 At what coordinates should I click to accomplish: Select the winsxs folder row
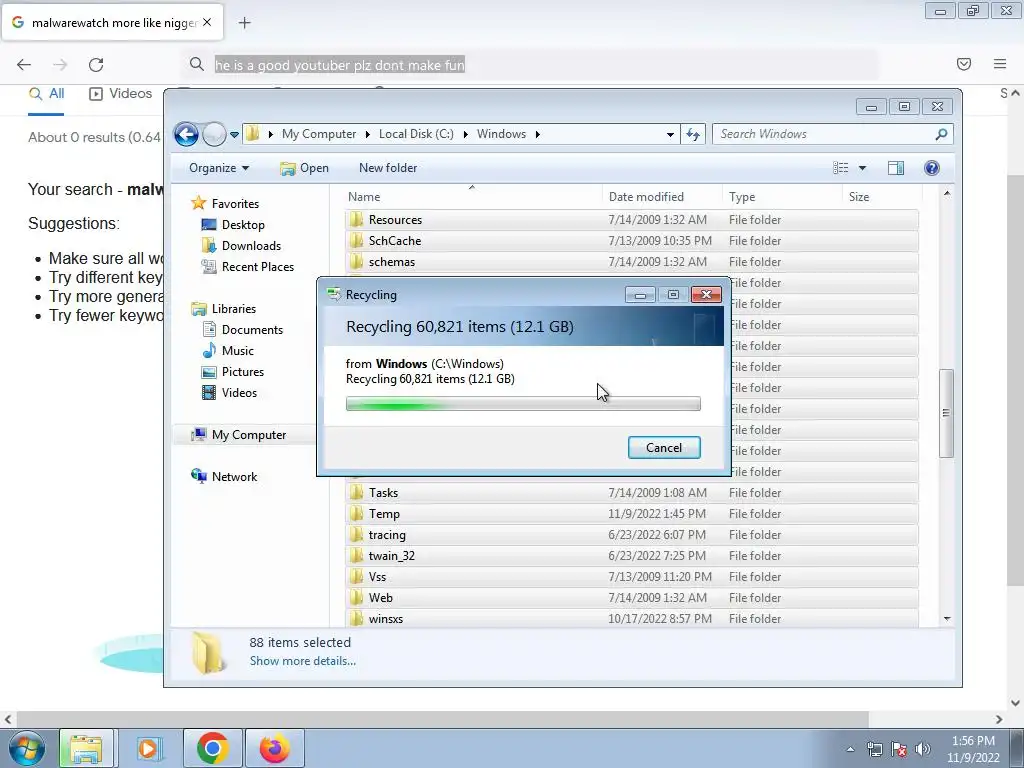point(632,618)
